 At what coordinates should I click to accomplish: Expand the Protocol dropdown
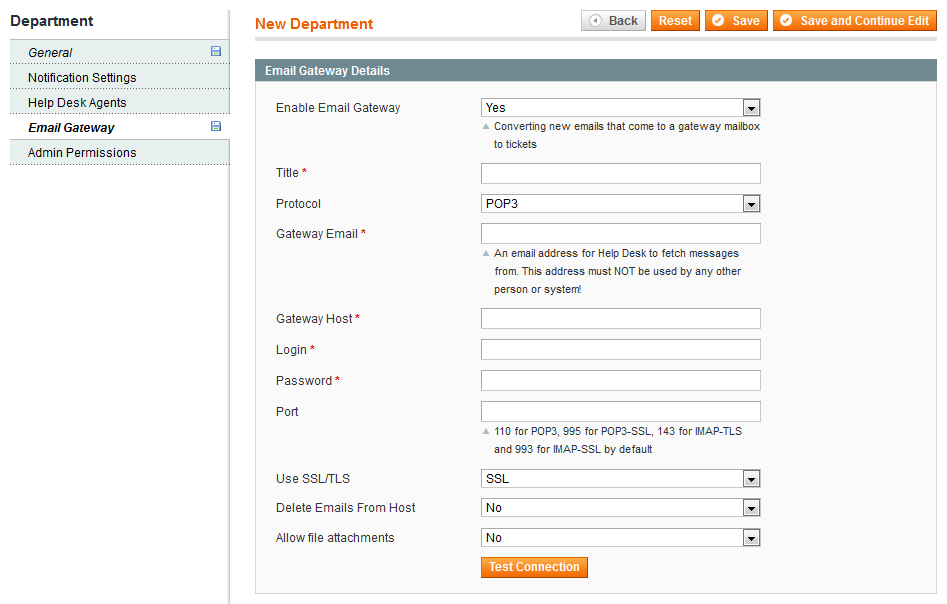click(x=620, y=204)
